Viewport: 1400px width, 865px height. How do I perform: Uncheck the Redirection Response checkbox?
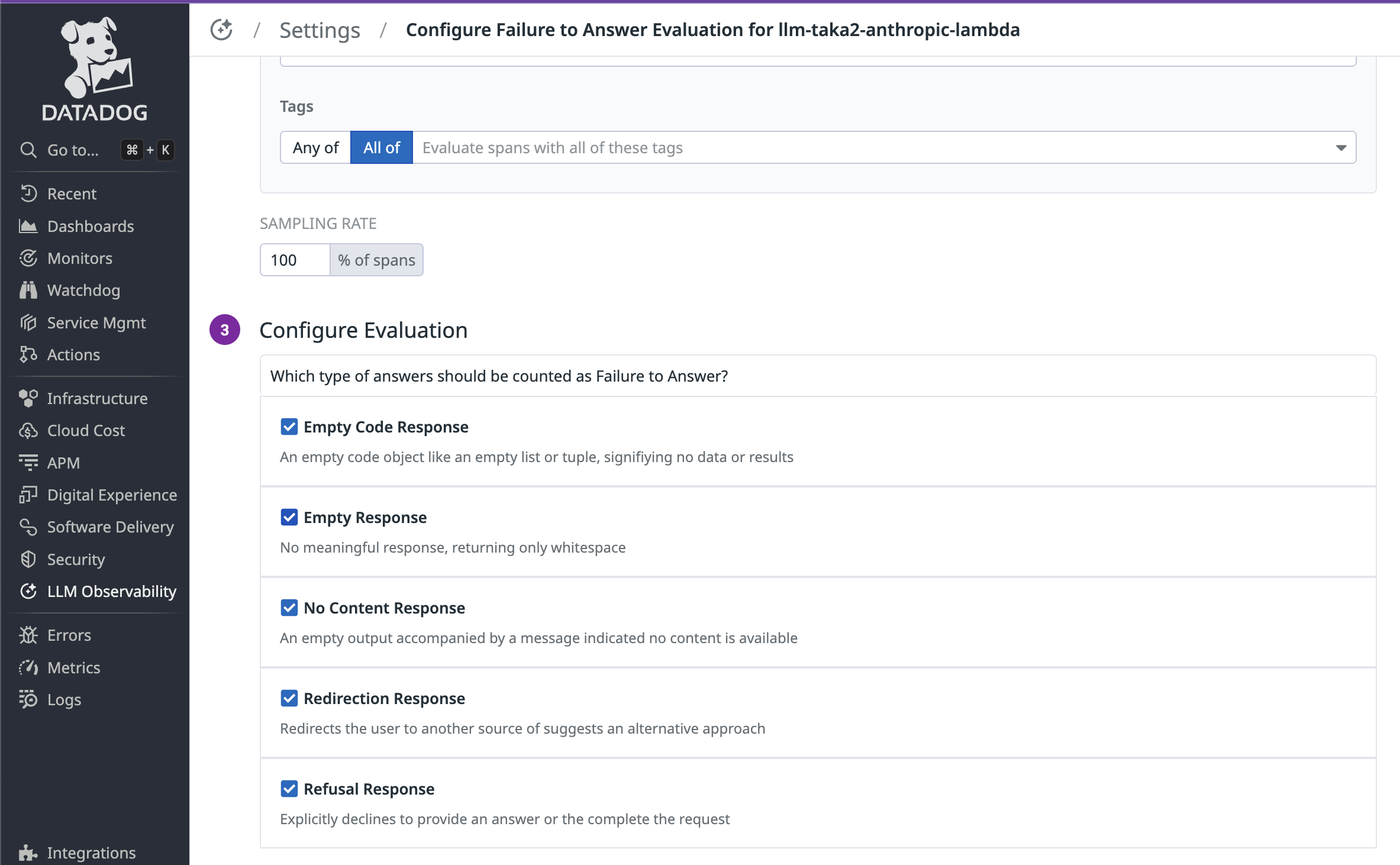[x=289, y=698]
